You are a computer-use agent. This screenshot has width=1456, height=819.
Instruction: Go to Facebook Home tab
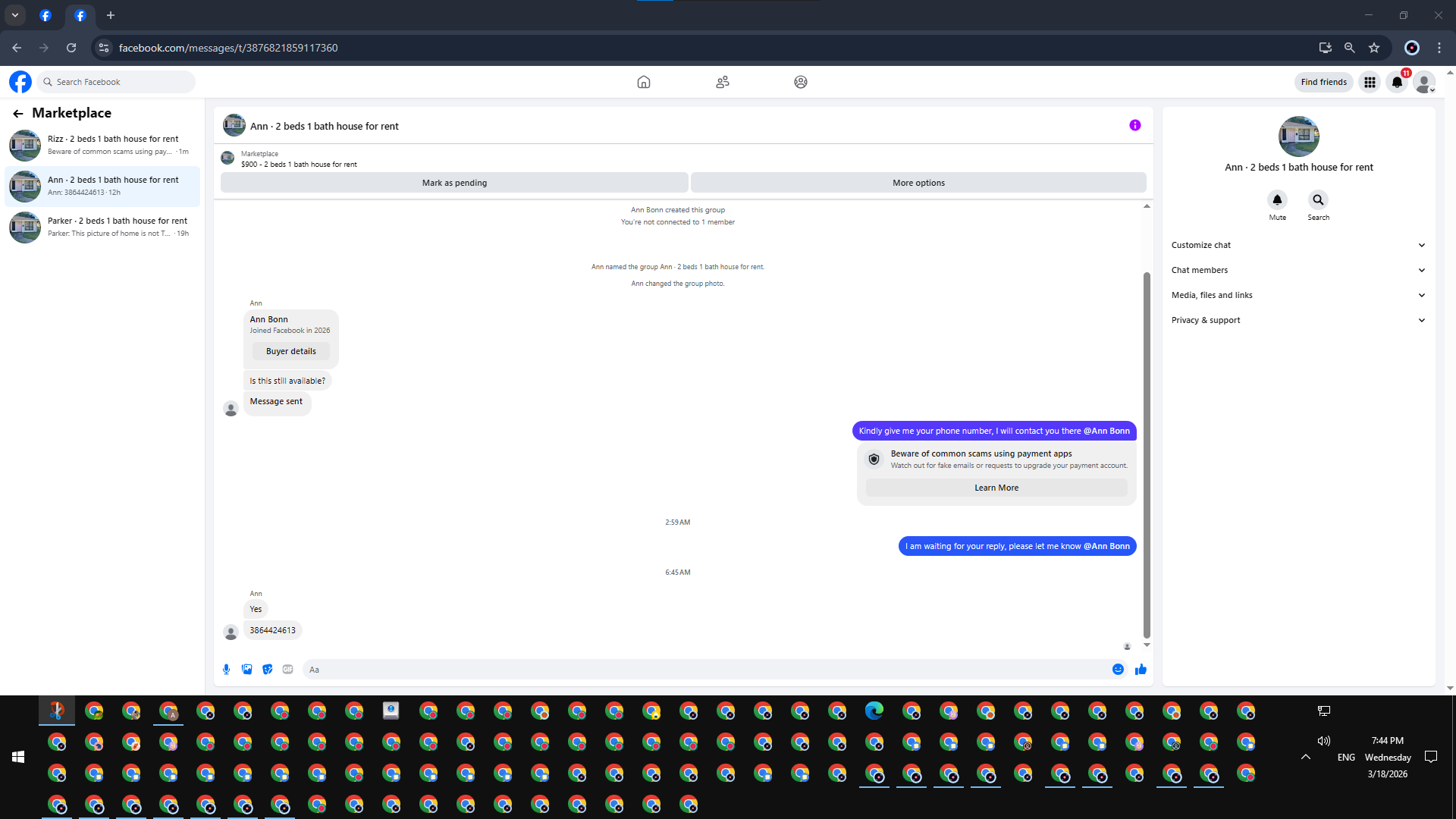[643, 82]
